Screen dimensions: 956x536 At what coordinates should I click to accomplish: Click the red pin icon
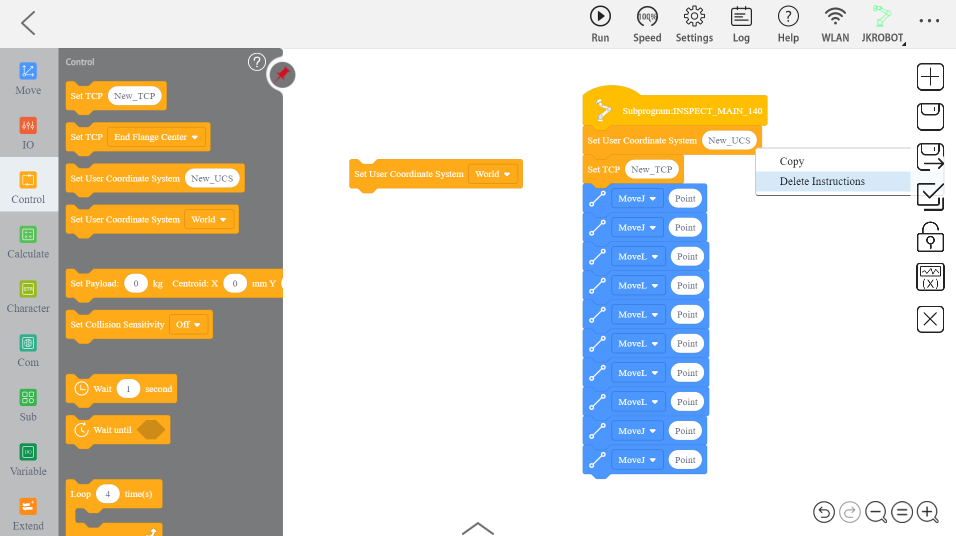[282, 74]
